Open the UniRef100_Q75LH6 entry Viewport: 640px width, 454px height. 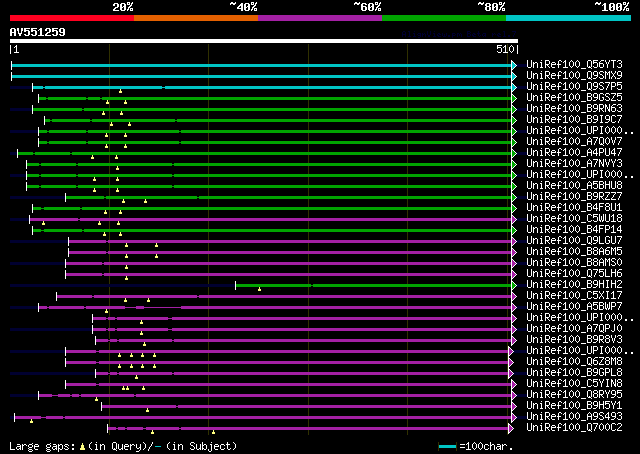(574, 274)
